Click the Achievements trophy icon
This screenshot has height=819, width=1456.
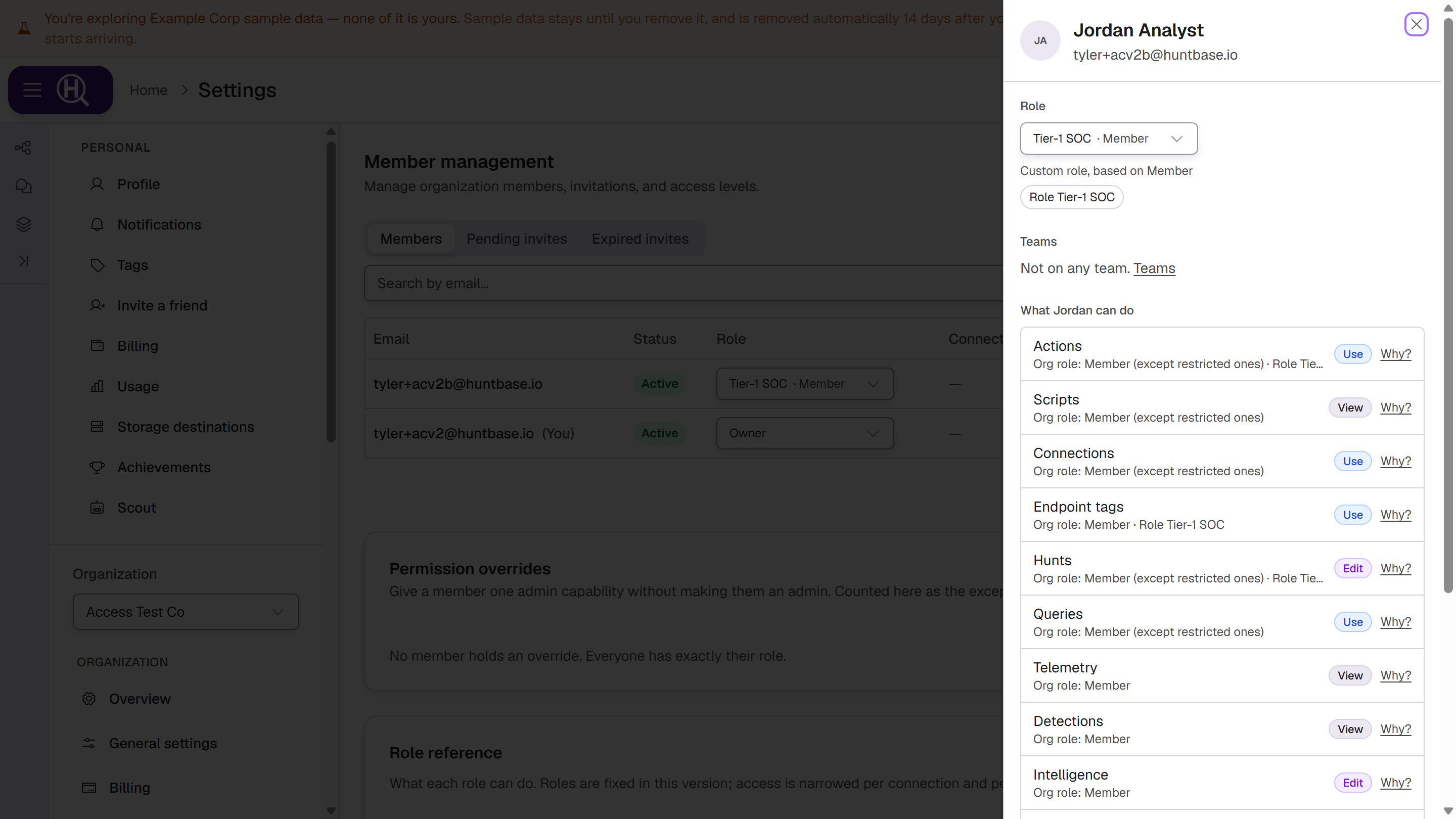pyautogui.click(x=97, y=468)
